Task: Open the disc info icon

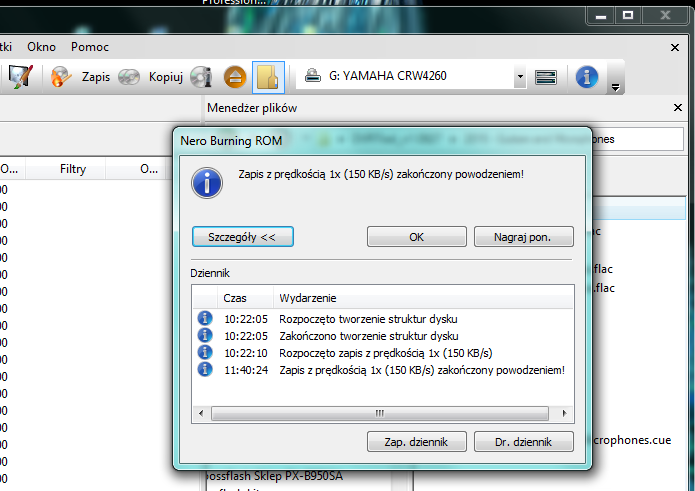Action: tap(201, 77)
